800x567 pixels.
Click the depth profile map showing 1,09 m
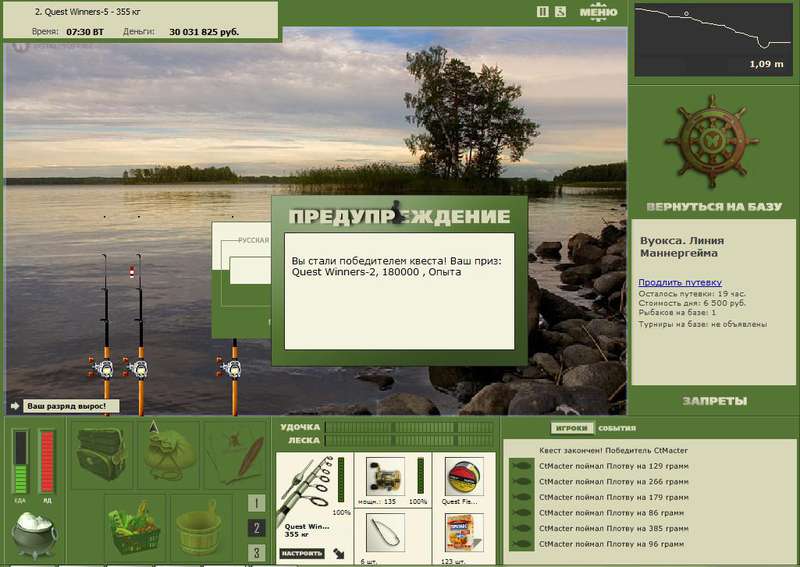coord(713,39)
